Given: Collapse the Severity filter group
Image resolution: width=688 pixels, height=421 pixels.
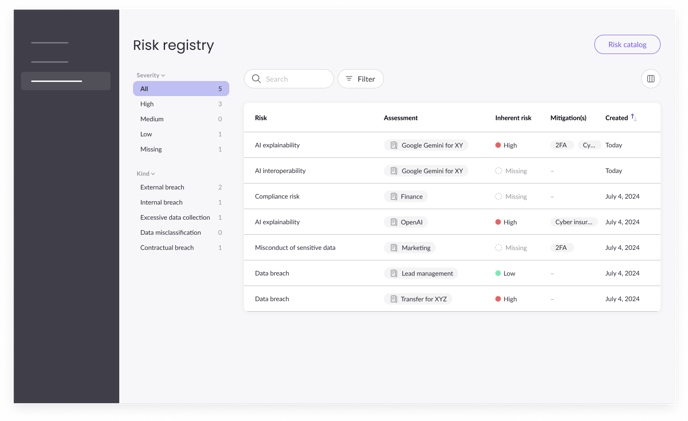Looking at the screenshot, I should (x=150, y=75).
